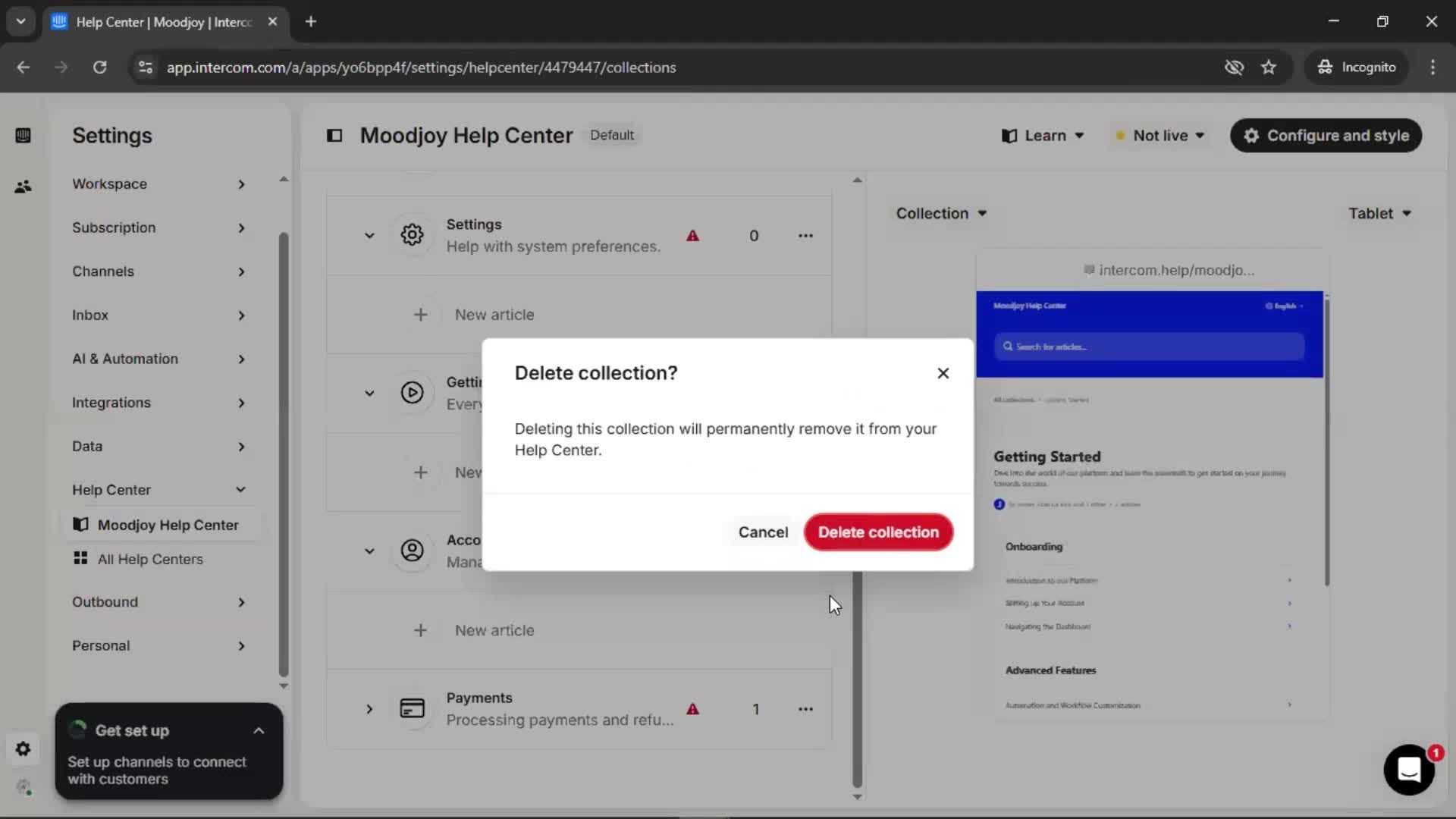Expand the Personal section
This screenshot has height=819, width=1456.
click(x=158, y=646)
